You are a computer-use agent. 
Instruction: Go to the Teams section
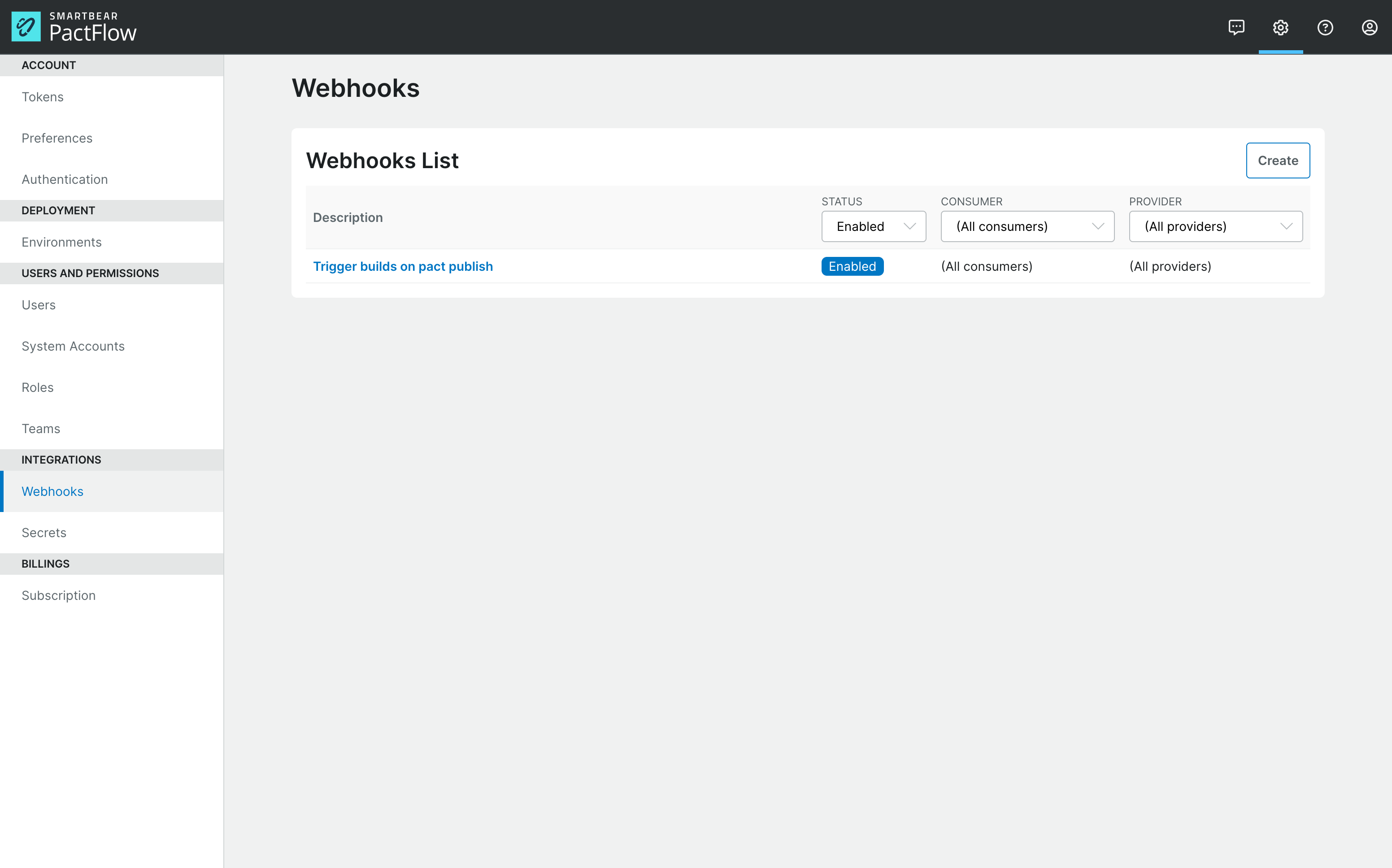pos(41,428)
